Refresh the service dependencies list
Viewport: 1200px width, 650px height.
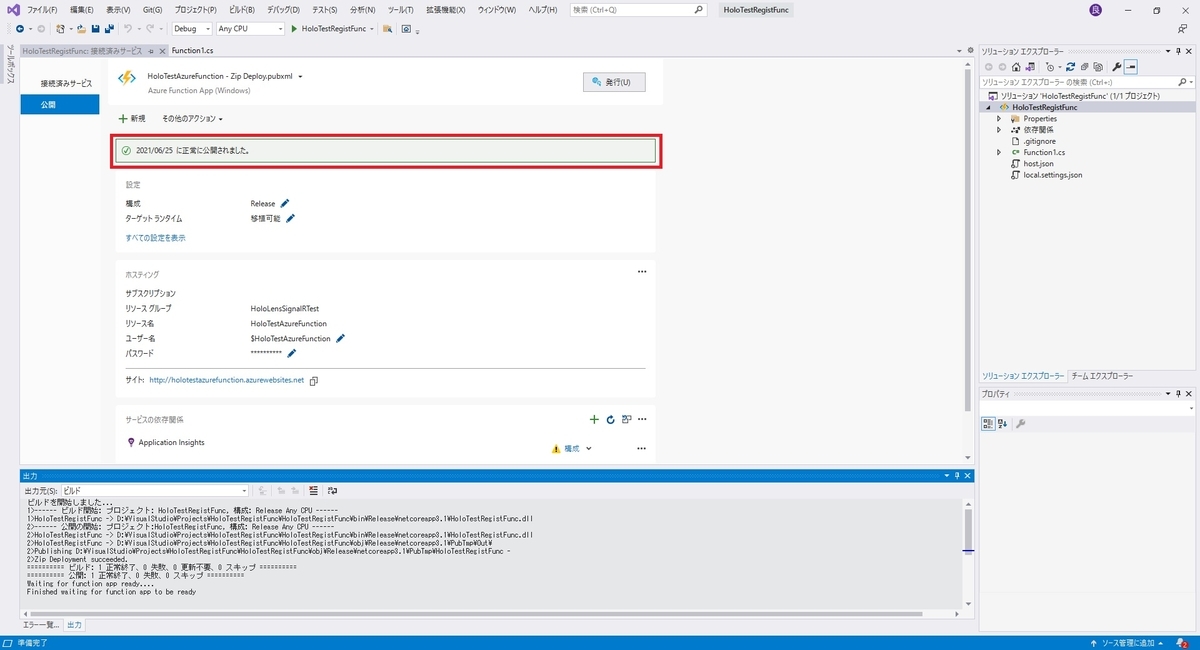tap(610, 419)
